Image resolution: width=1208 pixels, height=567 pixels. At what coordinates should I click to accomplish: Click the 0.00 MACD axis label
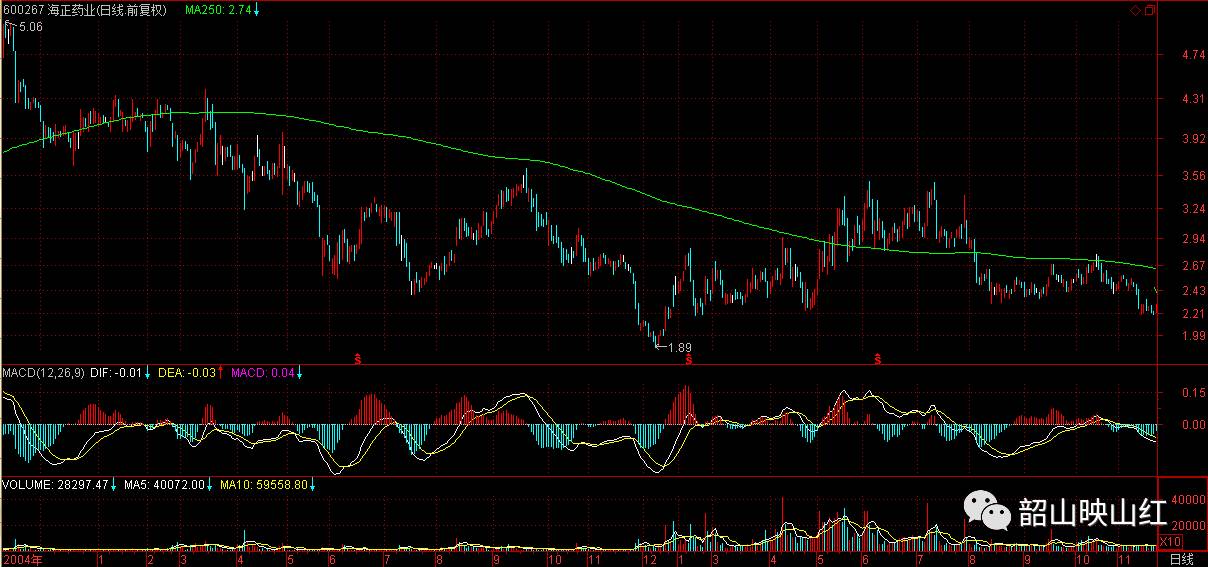pyautogui.click(x=1192, y=425)
